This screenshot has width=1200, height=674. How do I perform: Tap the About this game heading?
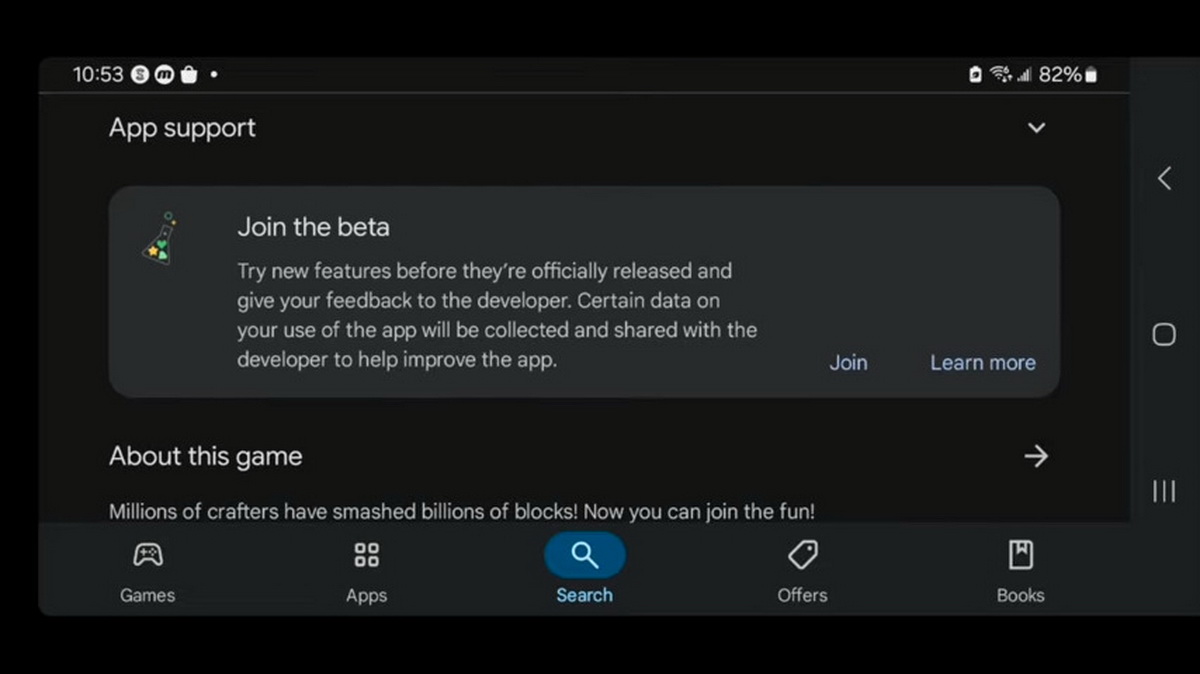[205, 456]
